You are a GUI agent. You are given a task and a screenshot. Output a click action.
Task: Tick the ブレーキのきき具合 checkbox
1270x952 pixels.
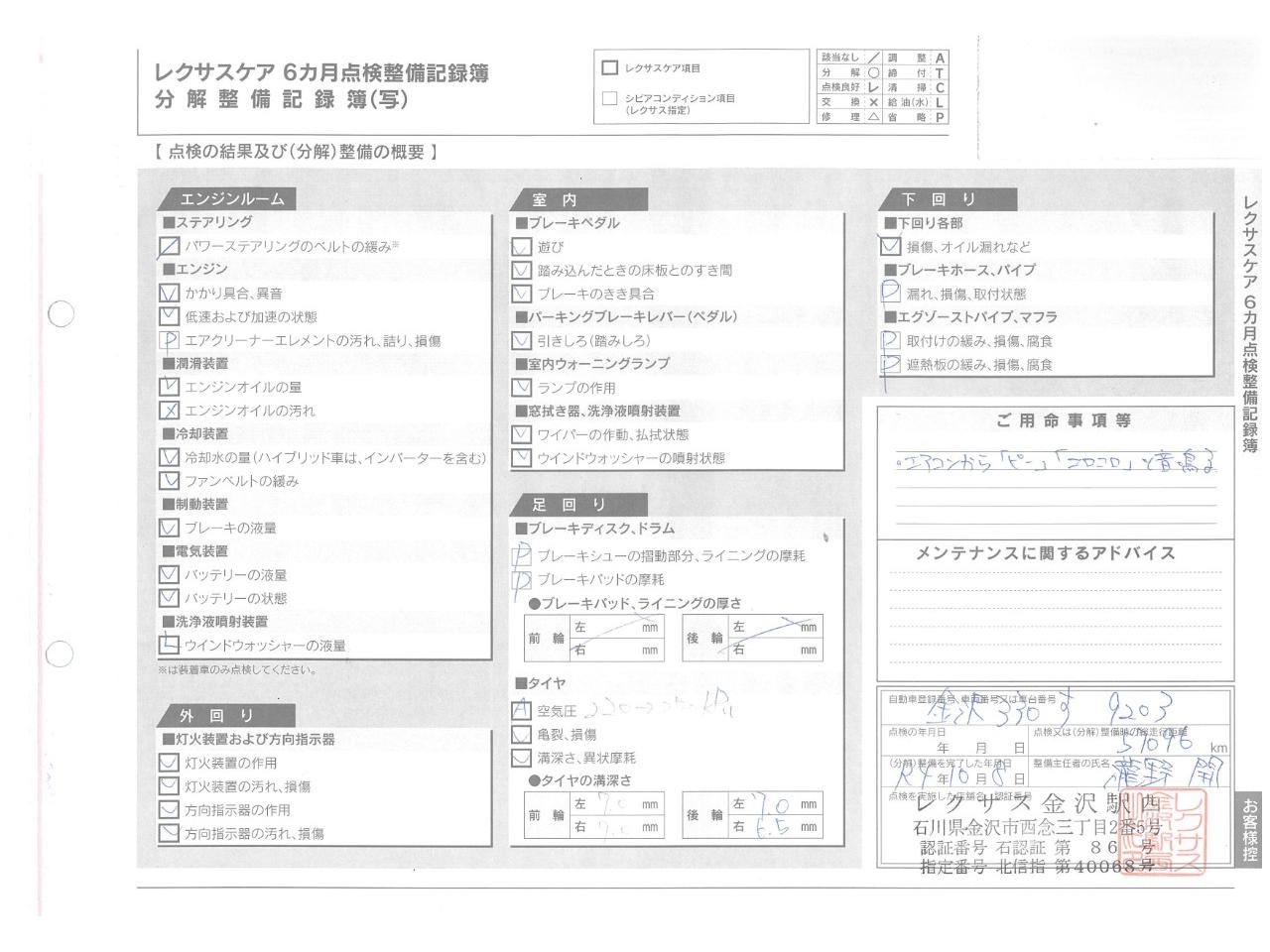(522, 294)
